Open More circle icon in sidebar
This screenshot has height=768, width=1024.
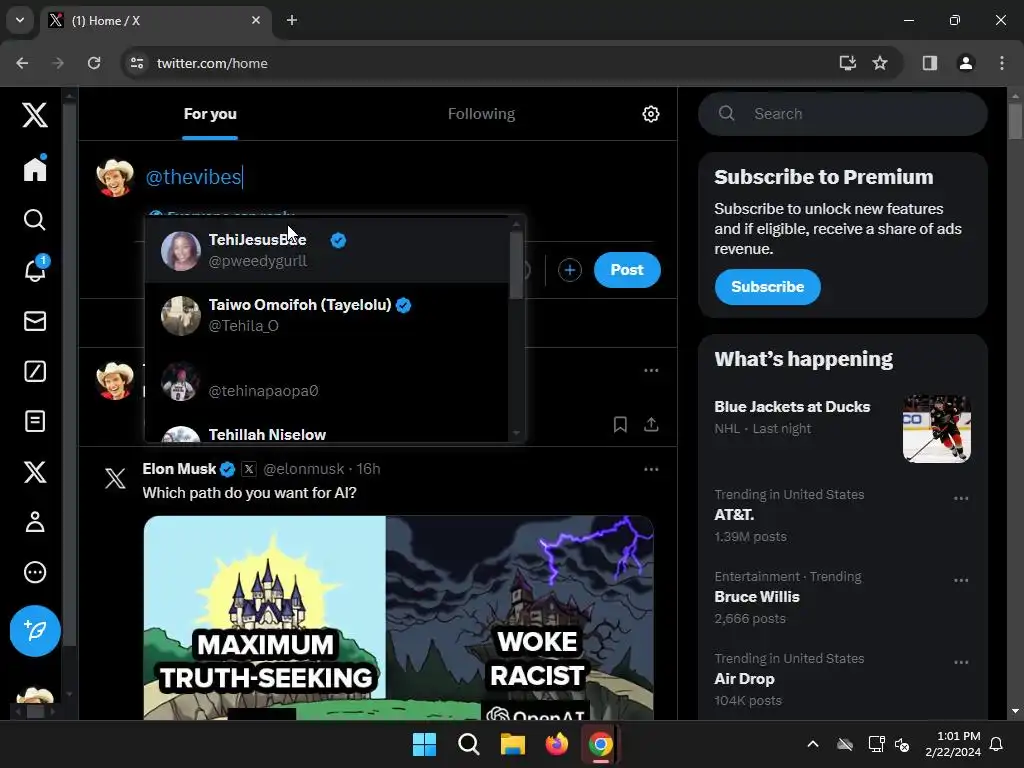pos(35,572)
